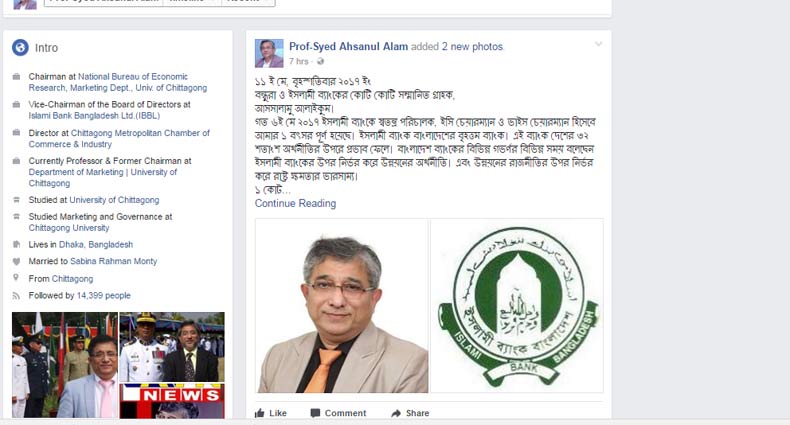View the 14,399 people followers link
The image size is (790, 425).
point(104,296)
